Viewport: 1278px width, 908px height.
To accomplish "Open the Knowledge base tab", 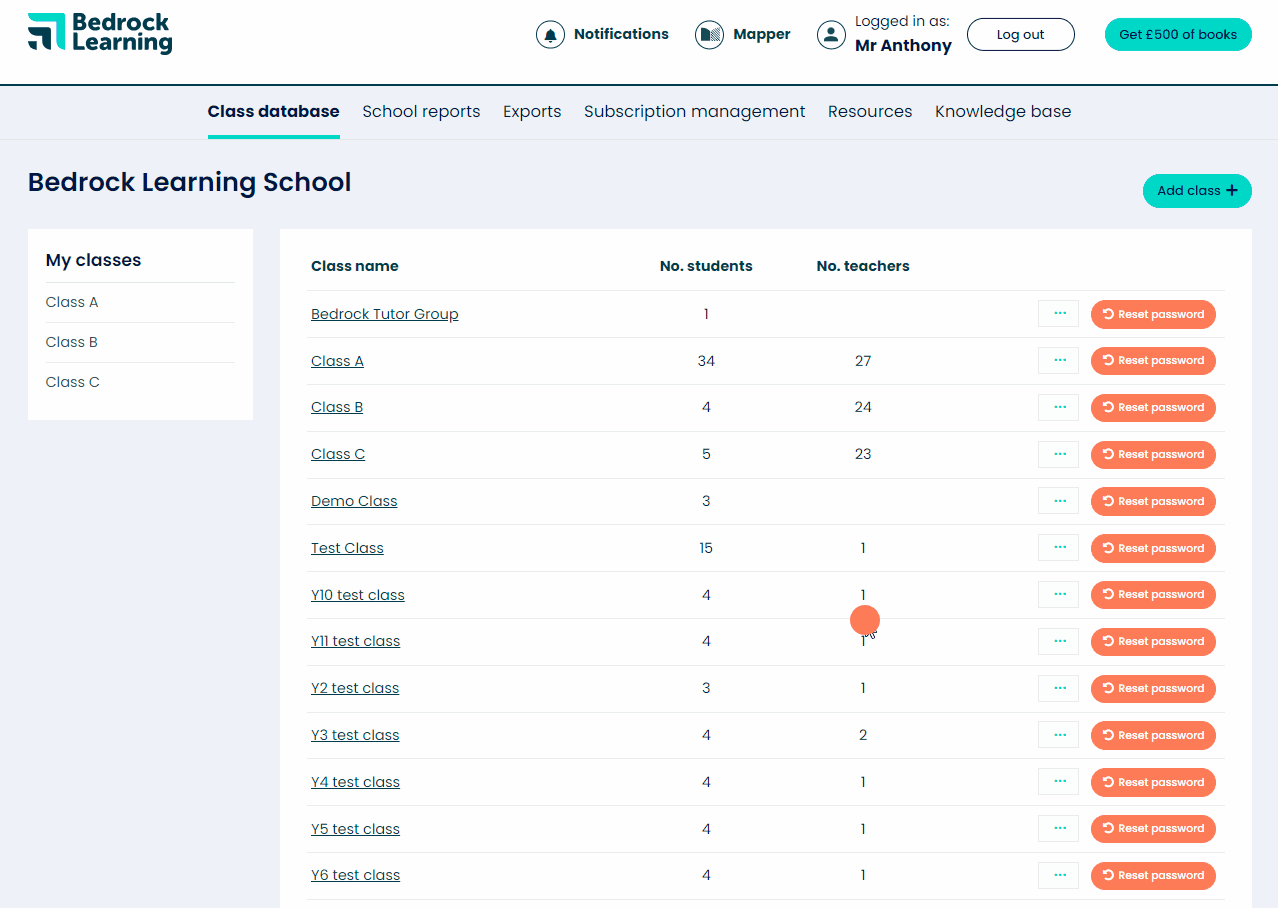I will 1002,112.
